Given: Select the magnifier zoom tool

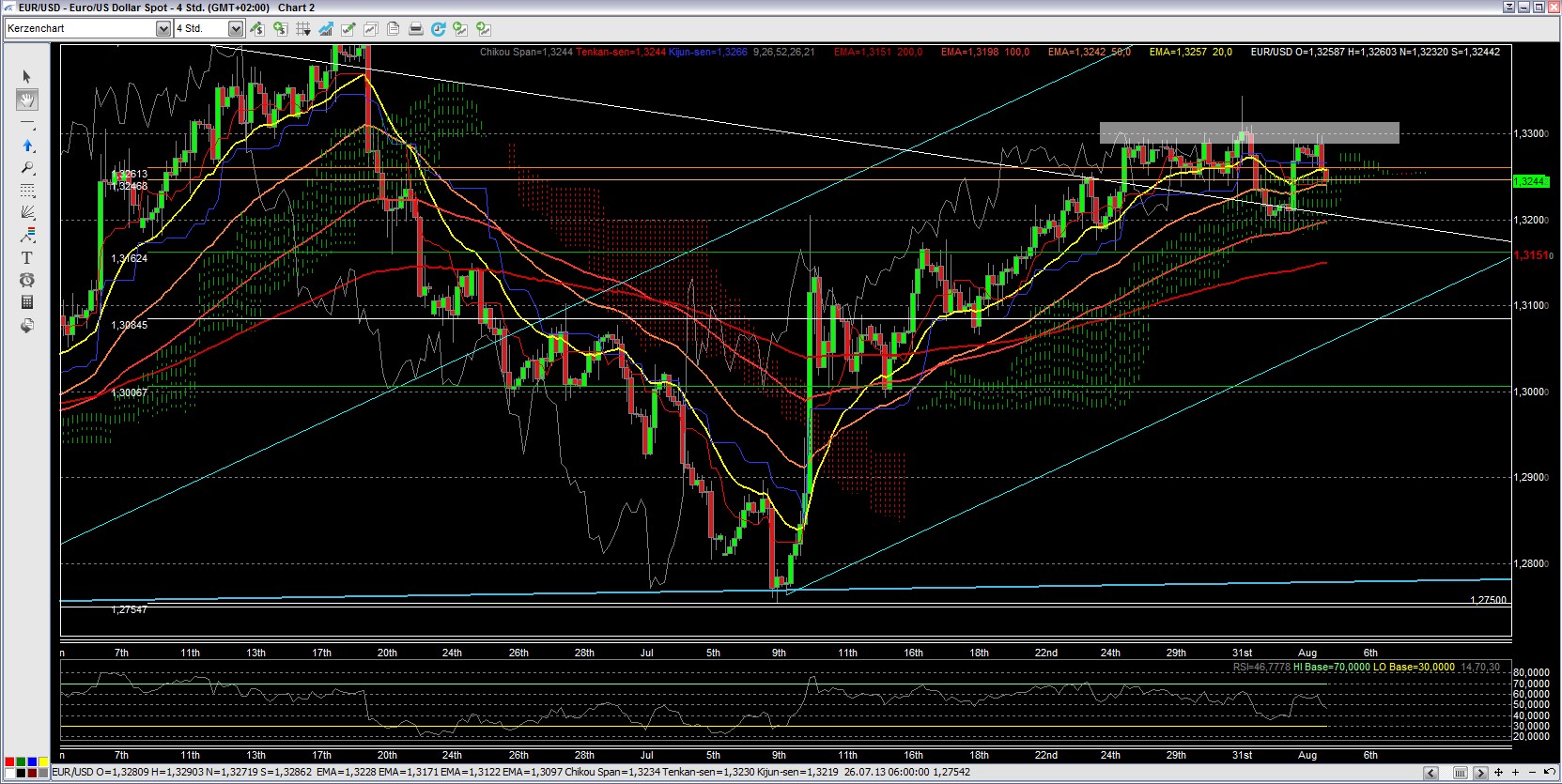Looking at the screenshot, I should click(26, 168).
